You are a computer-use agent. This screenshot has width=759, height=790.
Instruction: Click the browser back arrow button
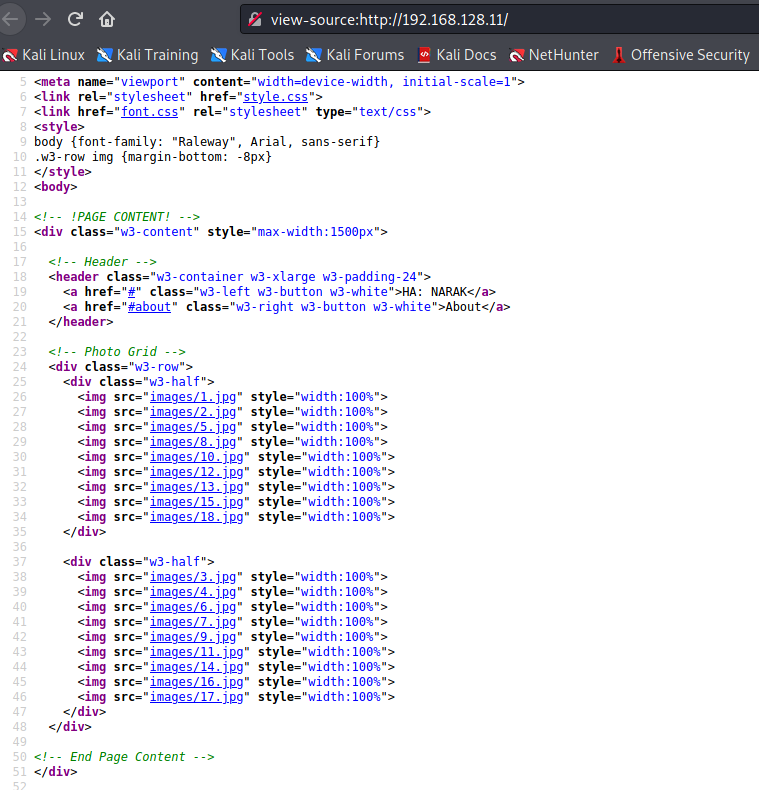(10, 20)
